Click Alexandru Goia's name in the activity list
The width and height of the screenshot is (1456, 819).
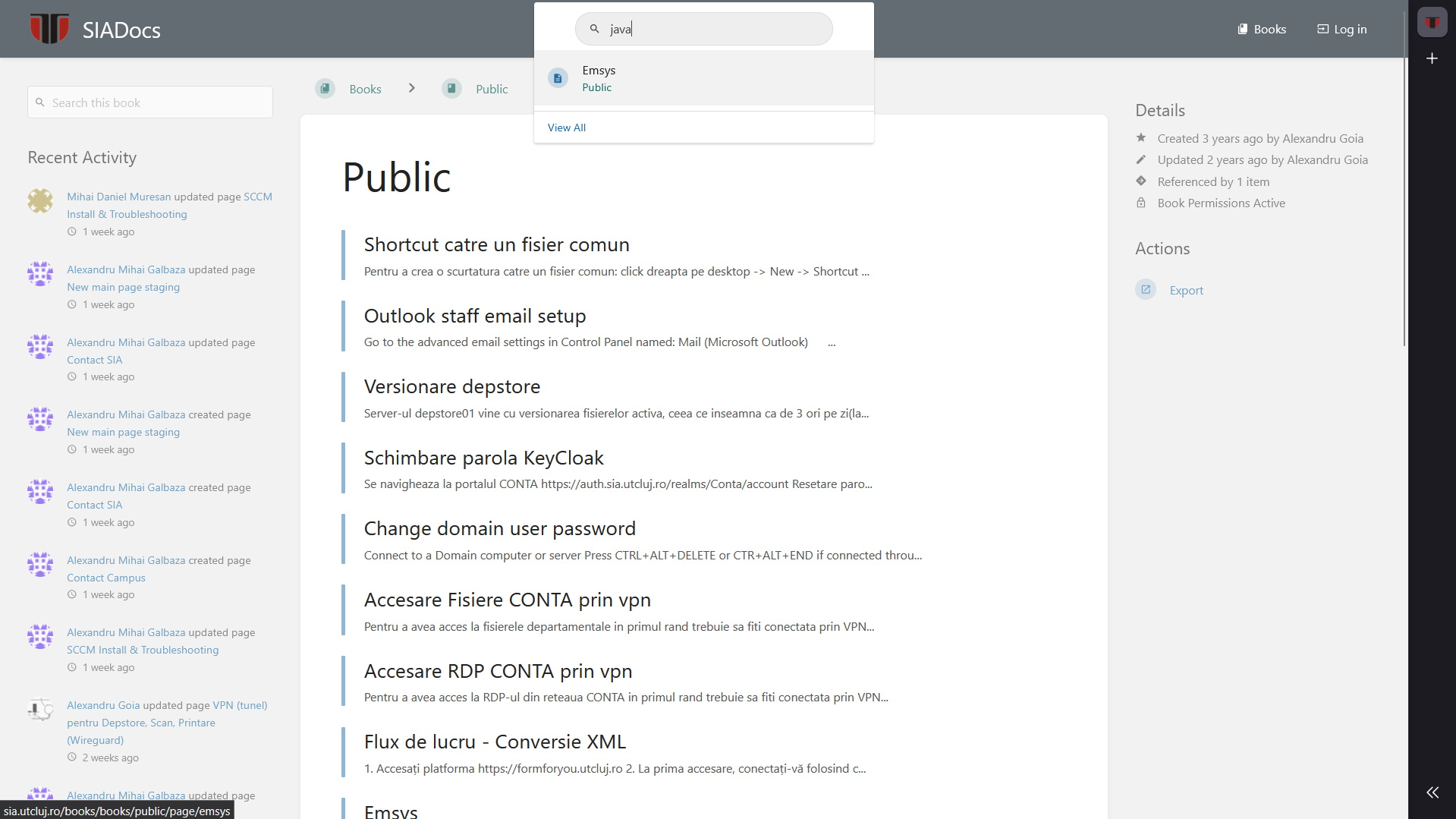103,705
